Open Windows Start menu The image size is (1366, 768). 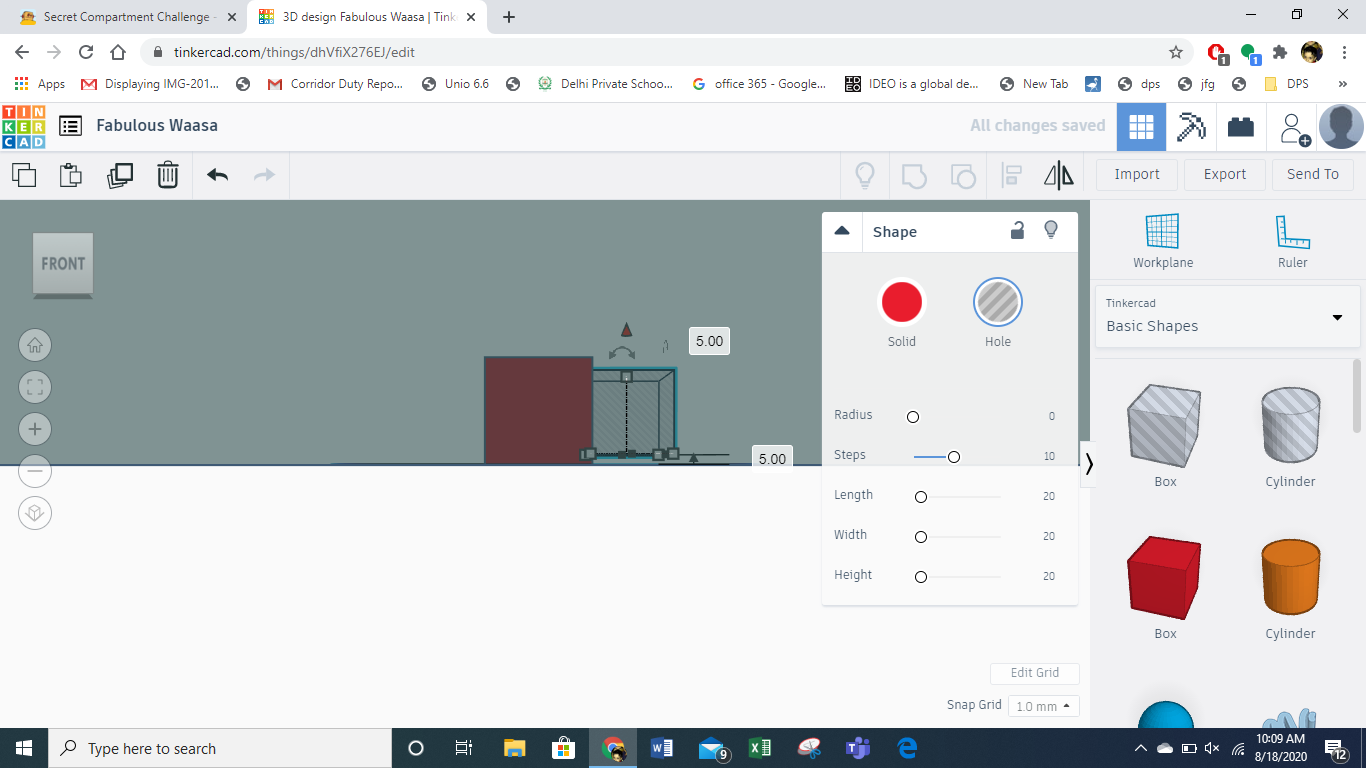pos(24,748)
